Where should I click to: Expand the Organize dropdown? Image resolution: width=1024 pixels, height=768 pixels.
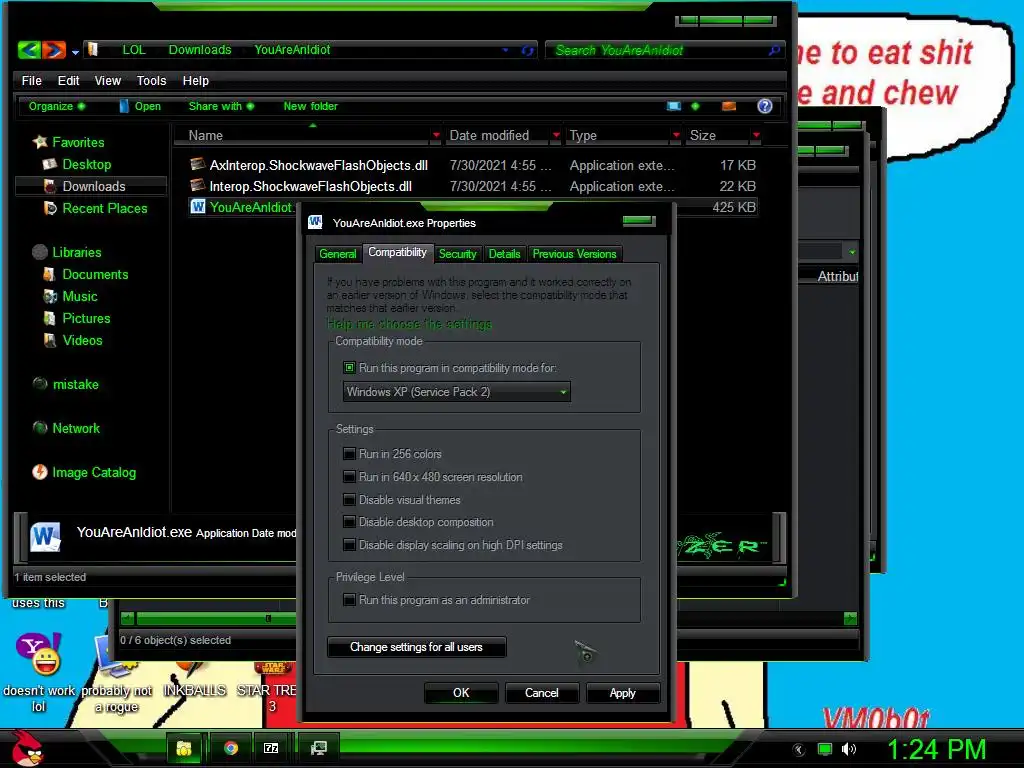click(x=56, y=106)
